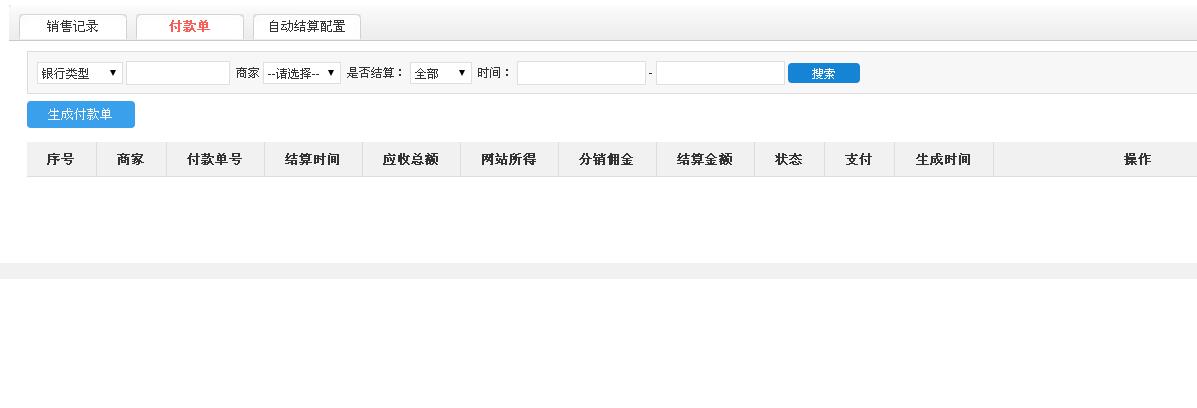The width and height of the screenshot is (1197, 408).
Task: Click the text field beside 银行类型
Action: (178, 73)
